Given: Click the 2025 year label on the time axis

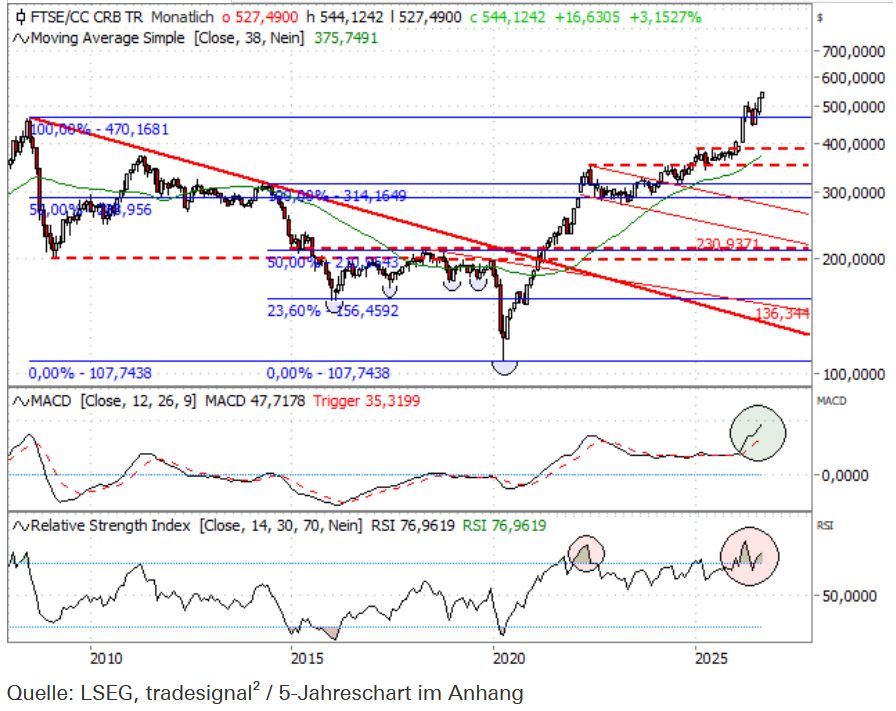Looking at the screenshot, I should pos(711,659).
